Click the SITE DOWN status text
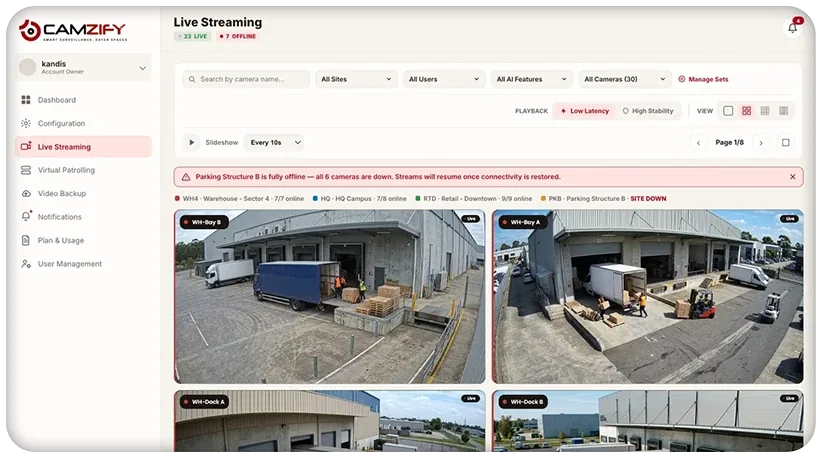Viewport: 821px width, 462px height. click(x=648, y=199)
